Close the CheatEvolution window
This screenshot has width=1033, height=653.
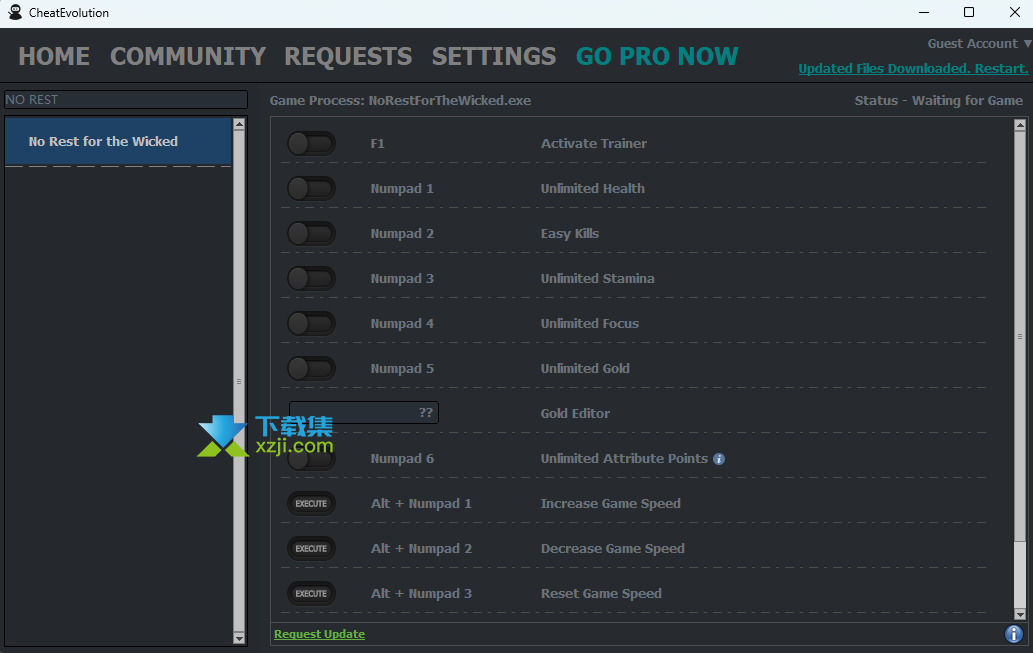pos(1015,13)
